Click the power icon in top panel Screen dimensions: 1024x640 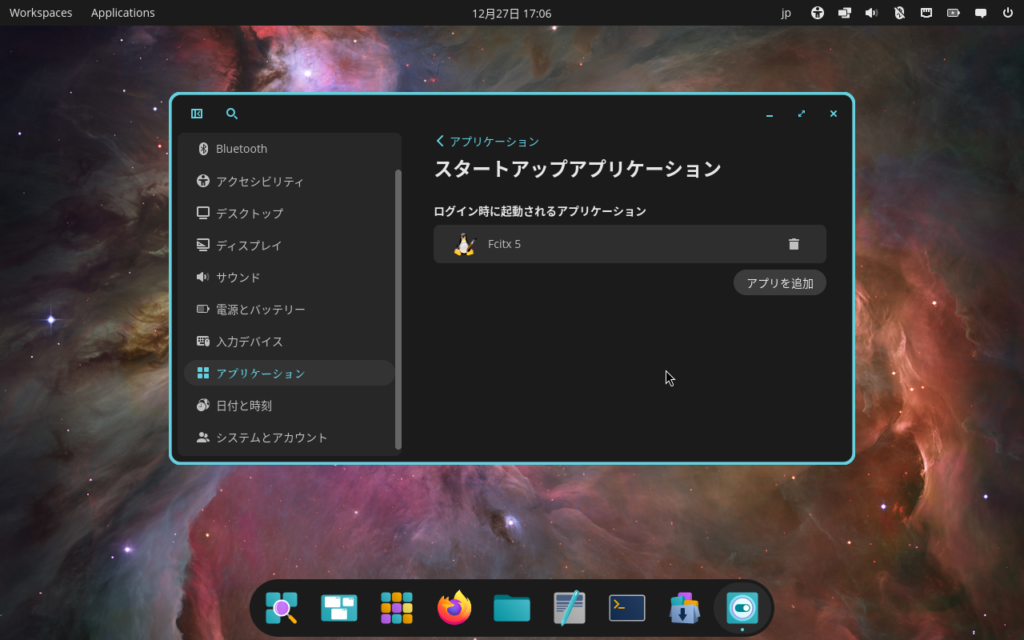(x=1007, y=13)
